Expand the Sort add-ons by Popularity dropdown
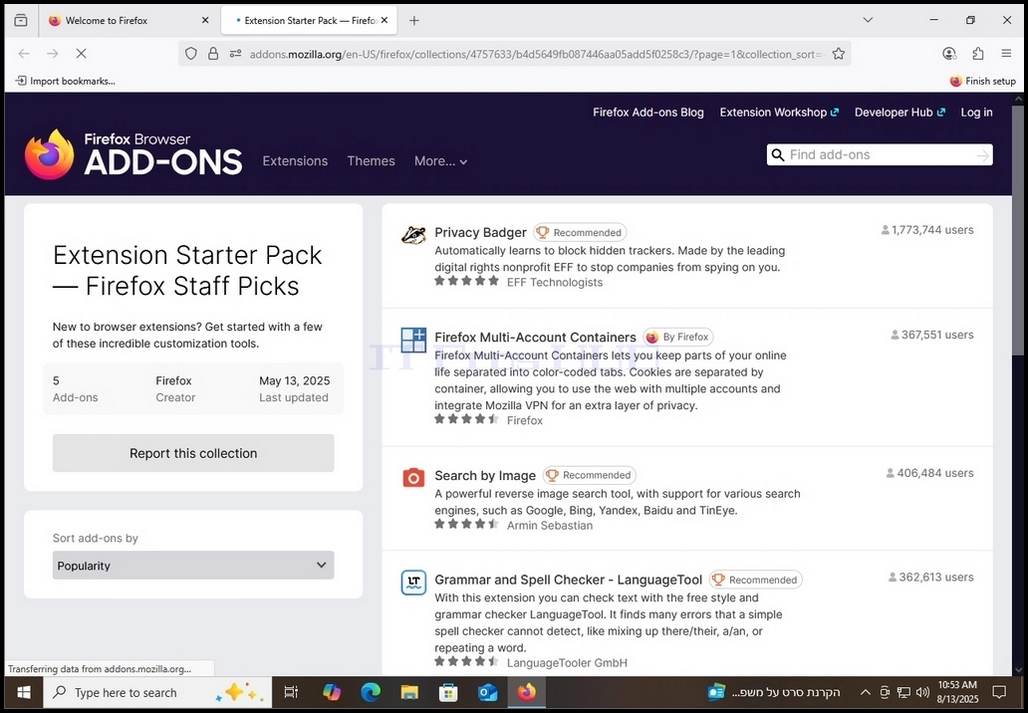 click(x=193, y=565)
